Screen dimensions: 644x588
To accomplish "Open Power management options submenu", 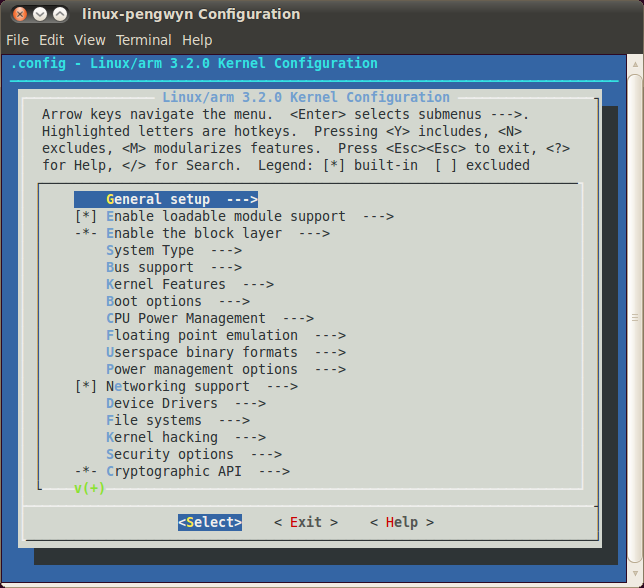I will pos(226,369).
